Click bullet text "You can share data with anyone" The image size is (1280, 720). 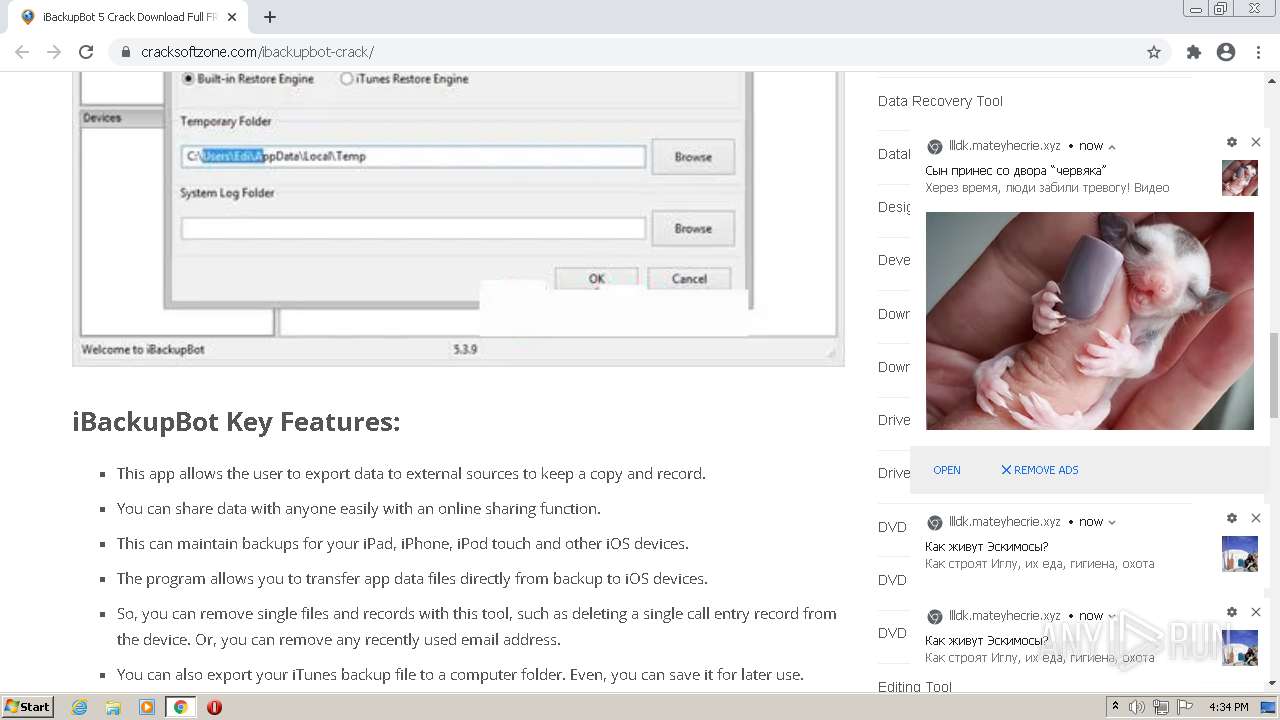pos(359,509)
